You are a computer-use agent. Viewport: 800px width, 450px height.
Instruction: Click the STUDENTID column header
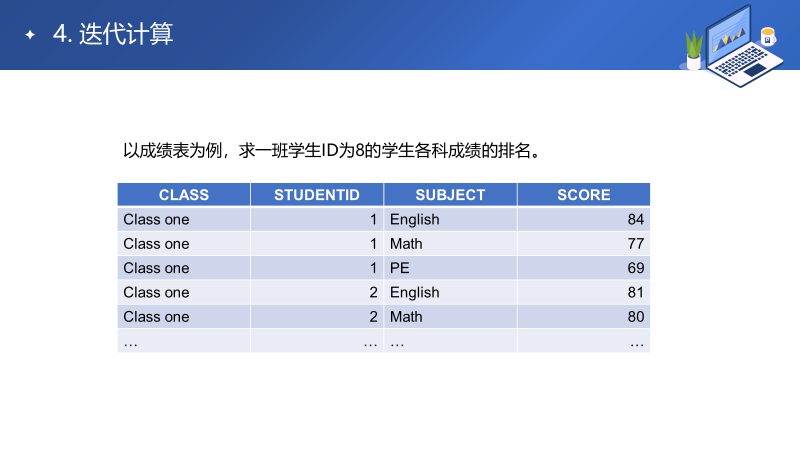click(317, 195)
